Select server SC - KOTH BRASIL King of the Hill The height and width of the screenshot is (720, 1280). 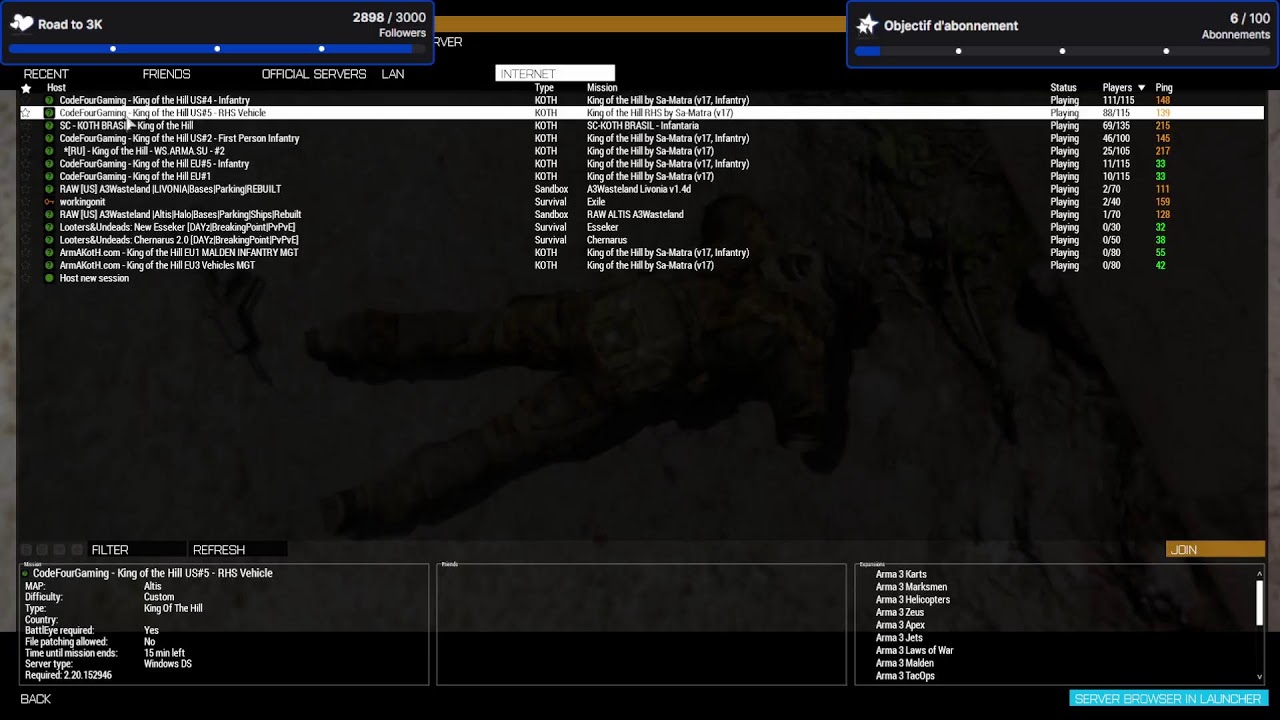[640, 126]
